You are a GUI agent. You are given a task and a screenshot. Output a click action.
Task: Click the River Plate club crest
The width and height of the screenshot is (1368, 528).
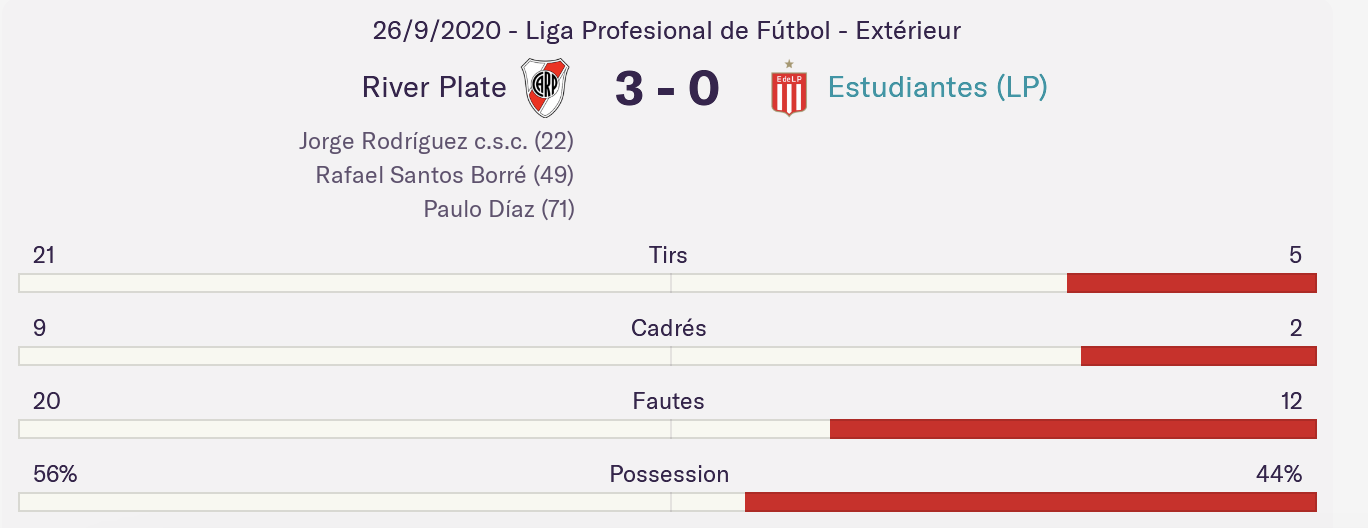tap(546, 88)
